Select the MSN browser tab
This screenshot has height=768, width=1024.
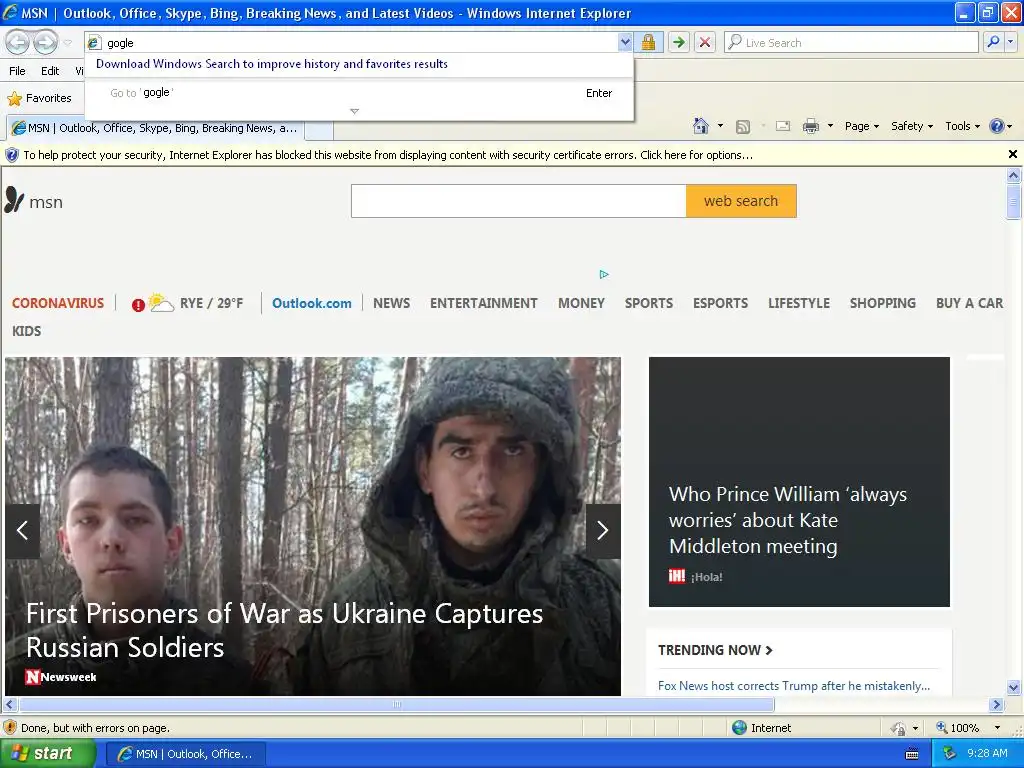click(x=155, y=128)
